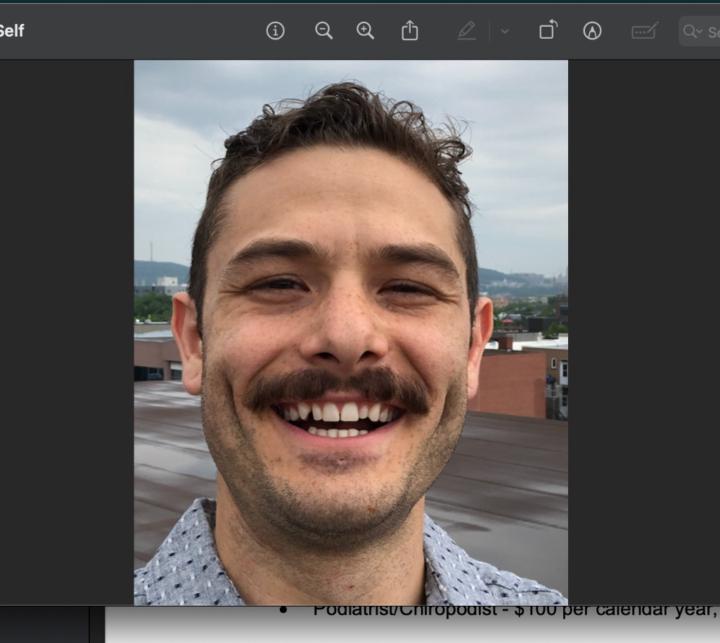Rotate the image with the rotate icon
This screenshot has width=720, height=643.
[548, 31]
